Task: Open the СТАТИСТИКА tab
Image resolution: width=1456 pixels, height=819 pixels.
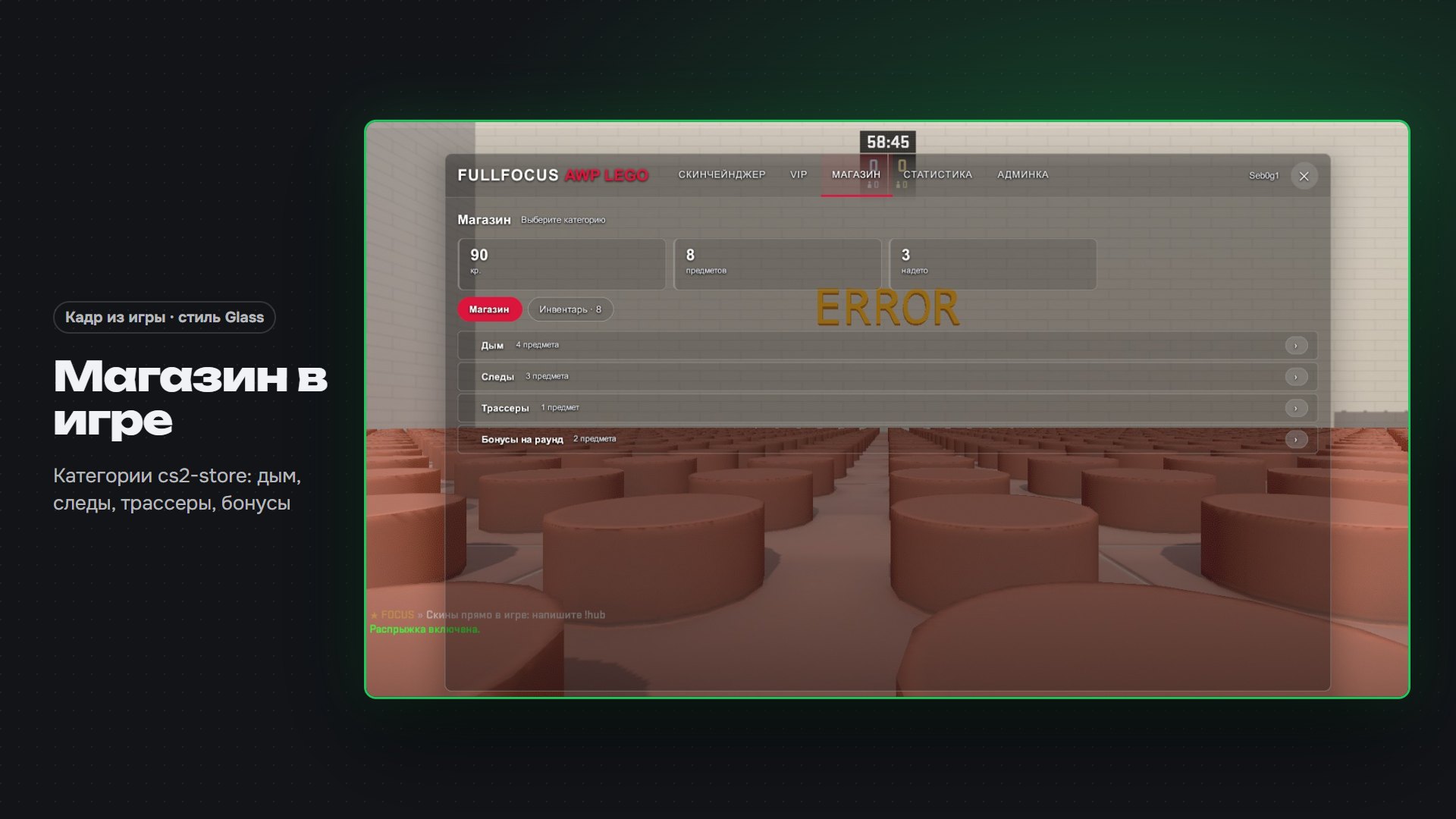Action: coord(937,174)
